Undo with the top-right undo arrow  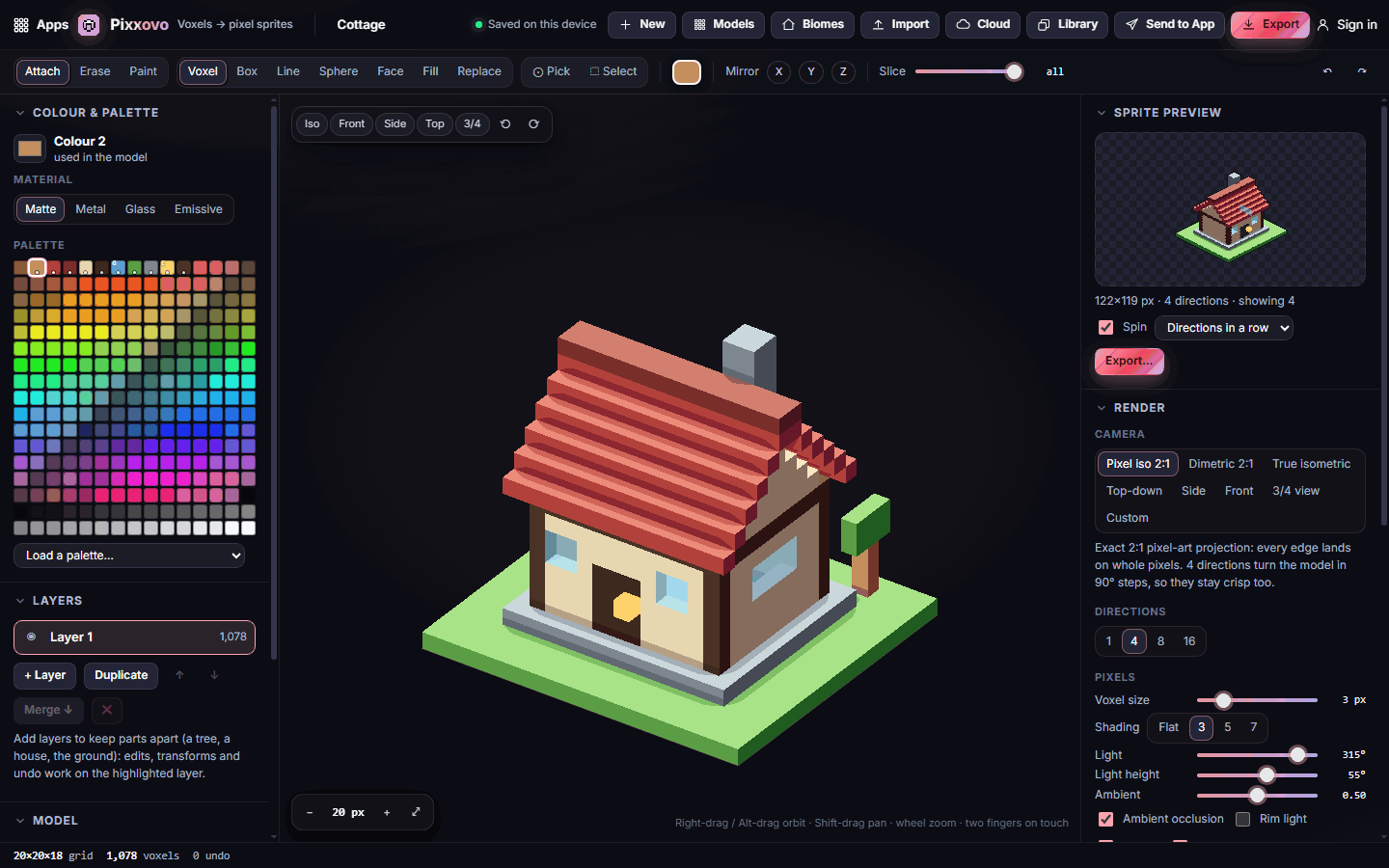[1327, 71]
